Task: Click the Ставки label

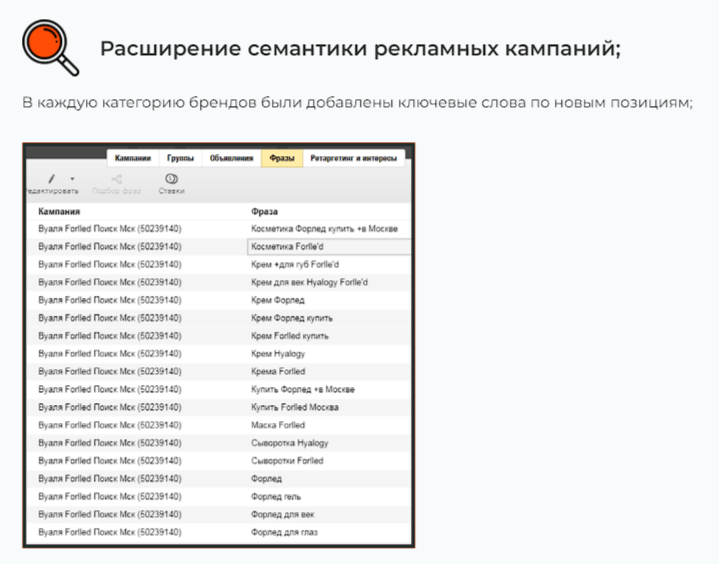Action: point(171,191)
